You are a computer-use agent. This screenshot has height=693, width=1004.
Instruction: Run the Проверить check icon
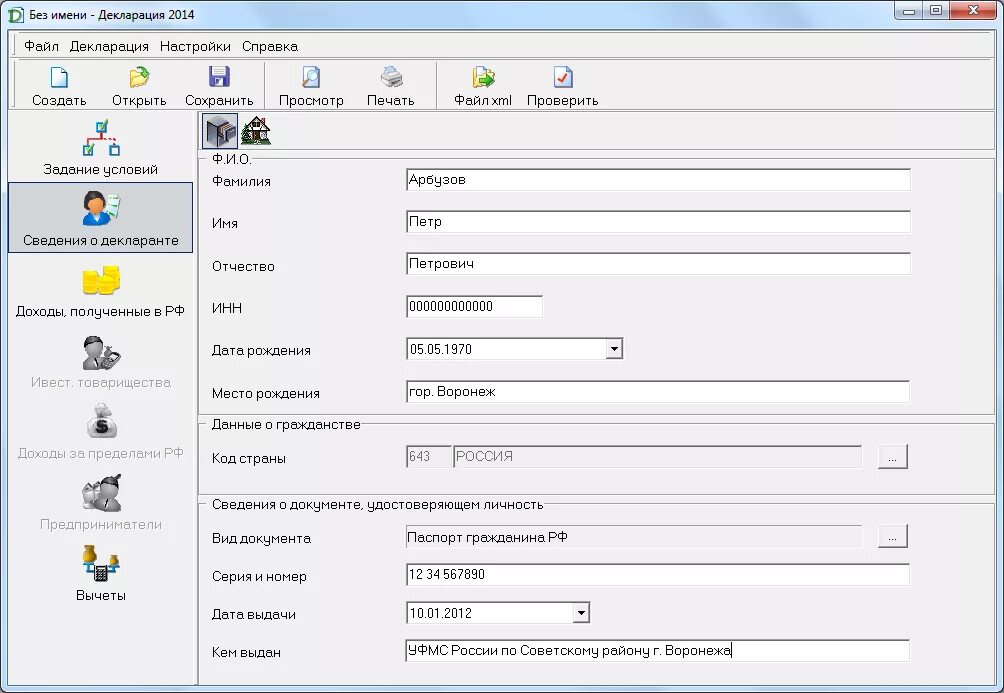click(563, 77)
